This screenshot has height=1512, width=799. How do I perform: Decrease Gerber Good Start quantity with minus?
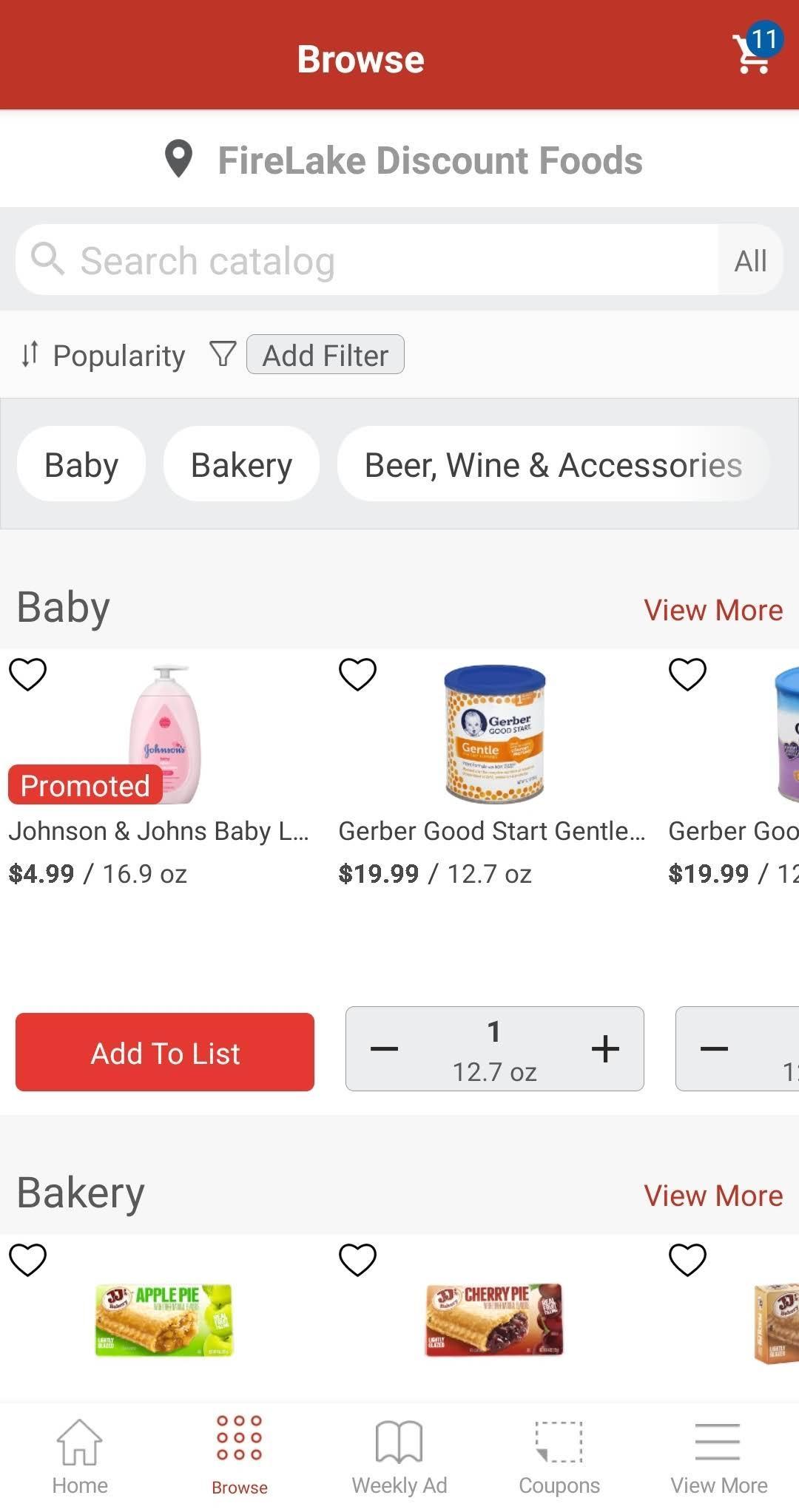point(384,1048)
